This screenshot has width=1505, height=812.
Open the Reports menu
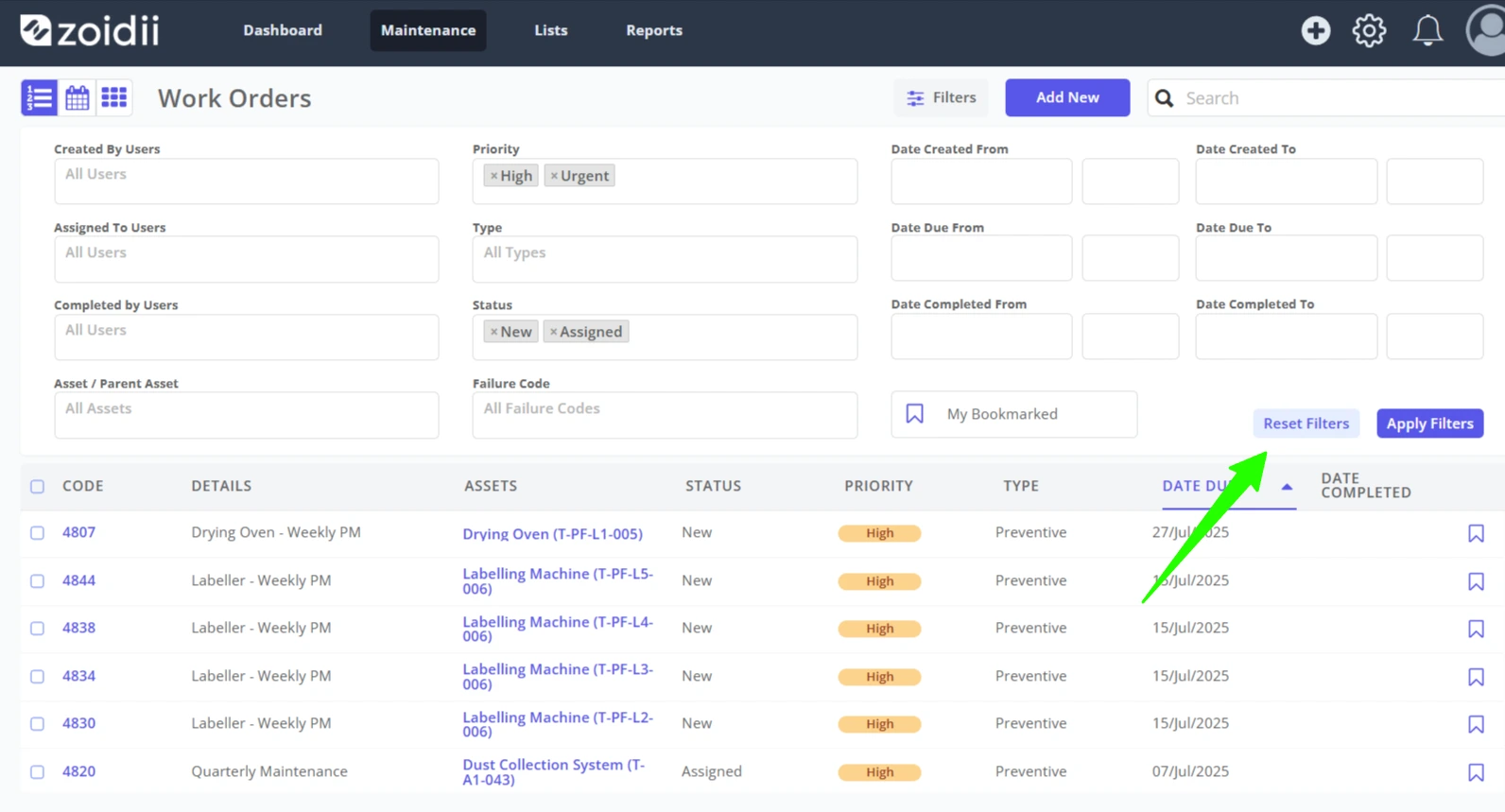(654, 30)
